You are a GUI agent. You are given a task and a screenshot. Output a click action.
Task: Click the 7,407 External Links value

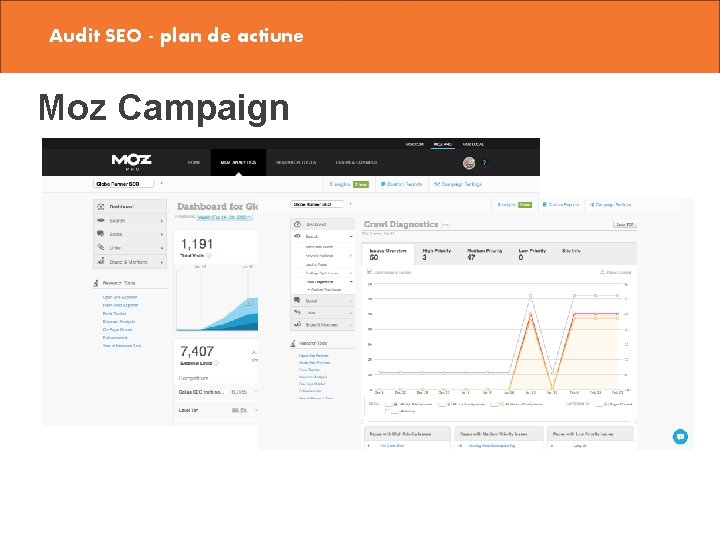(x=197, y=351)
